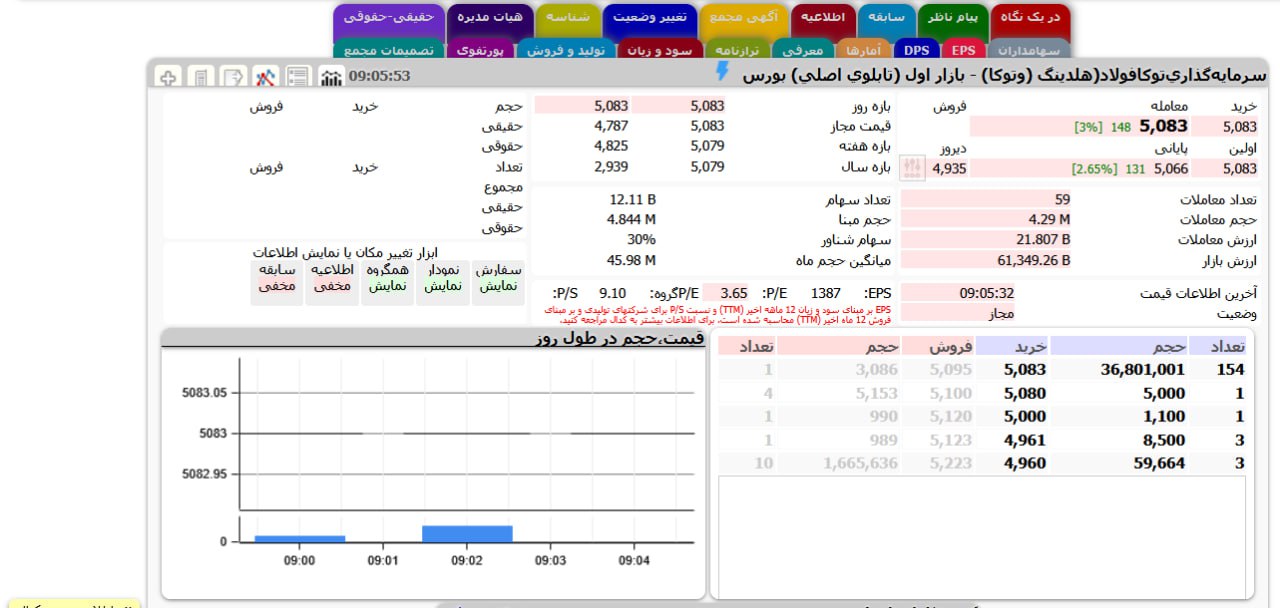Click the last price info time 09:05:32
Screen dimensions: 1280x608
click(x=986, y=293)
